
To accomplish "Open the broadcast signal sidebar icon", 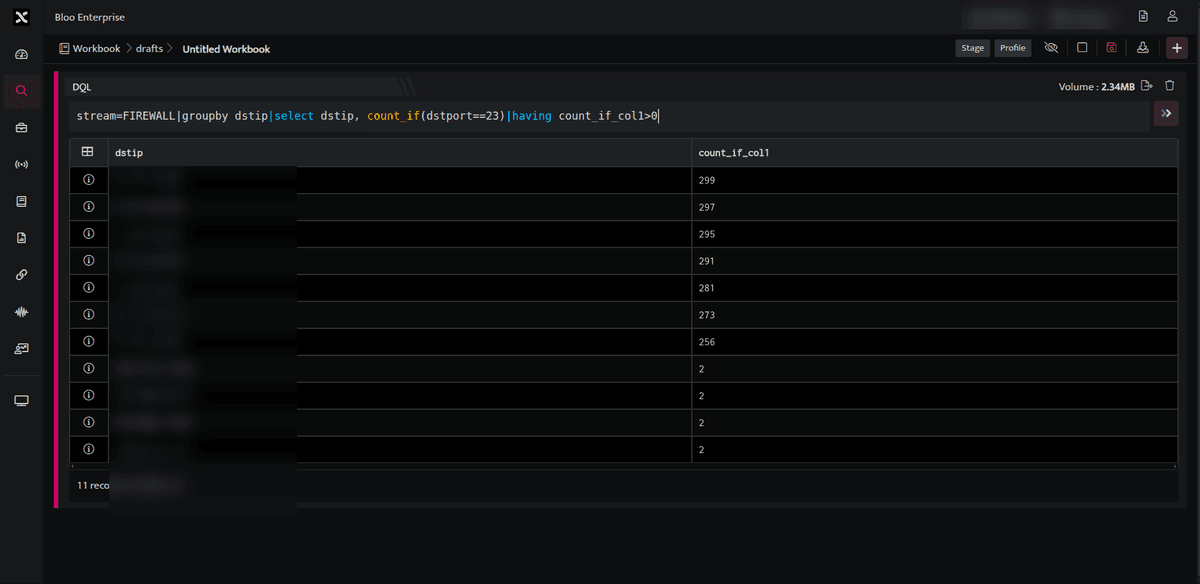I will point(21,164).
